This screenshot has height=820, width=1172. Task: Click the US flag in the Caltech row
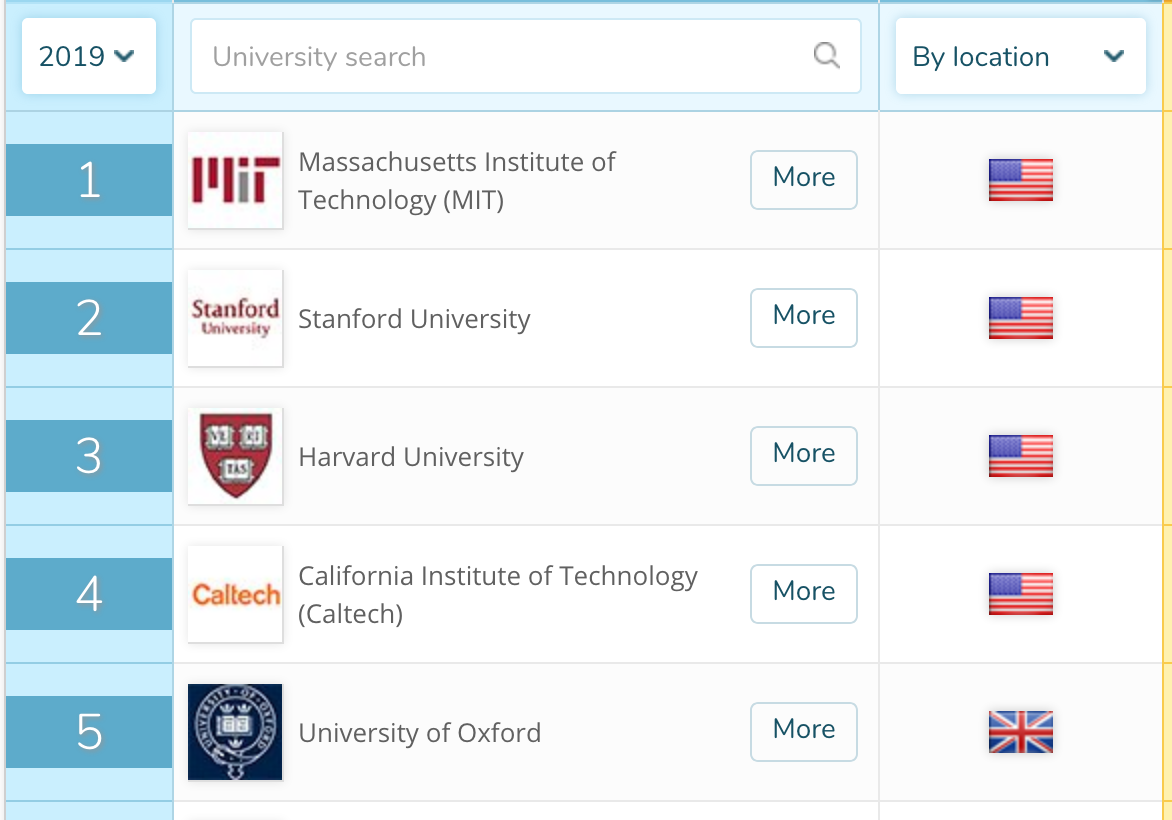point(1020,594)
